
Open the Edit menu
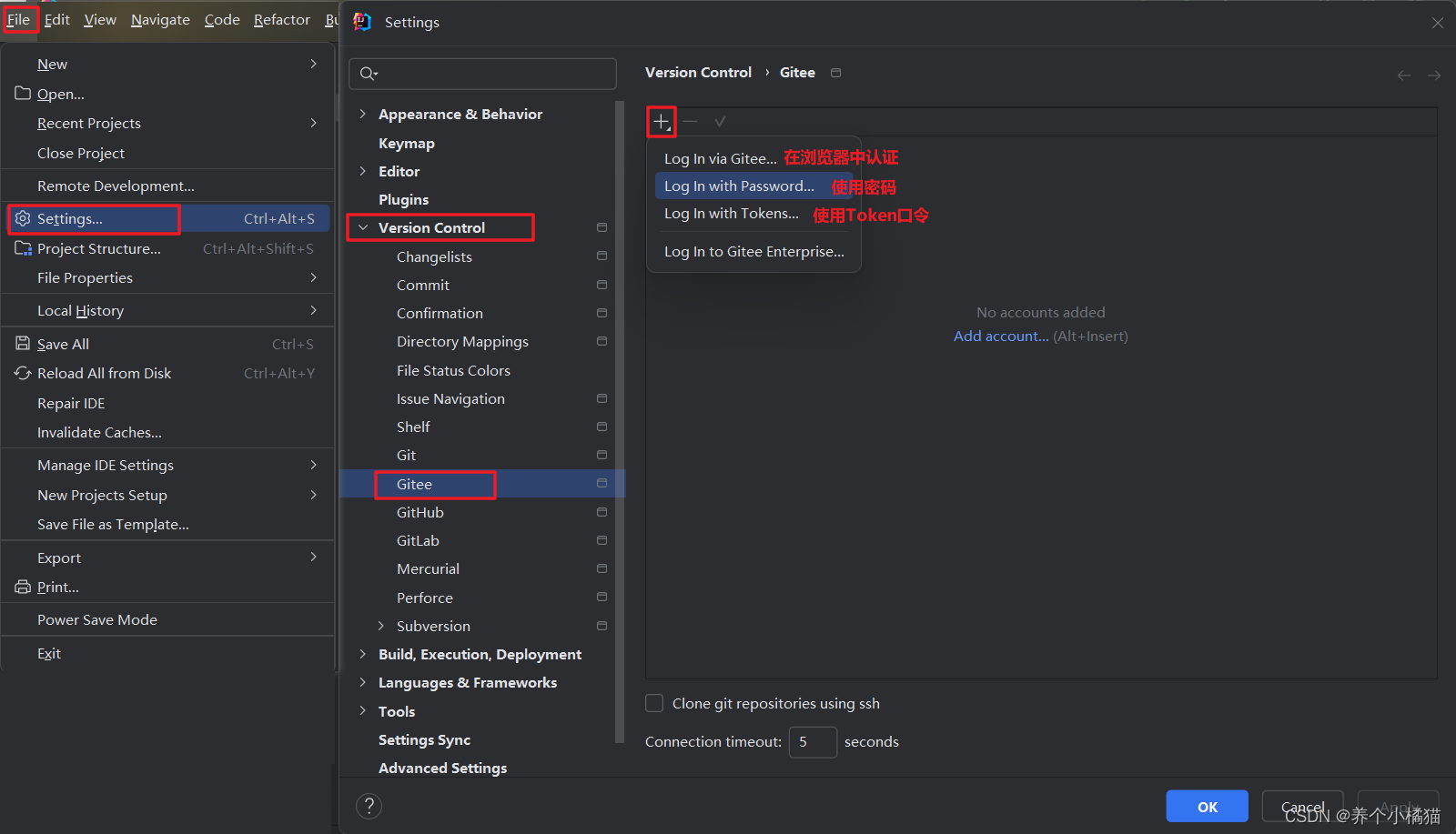pos(56,19)
